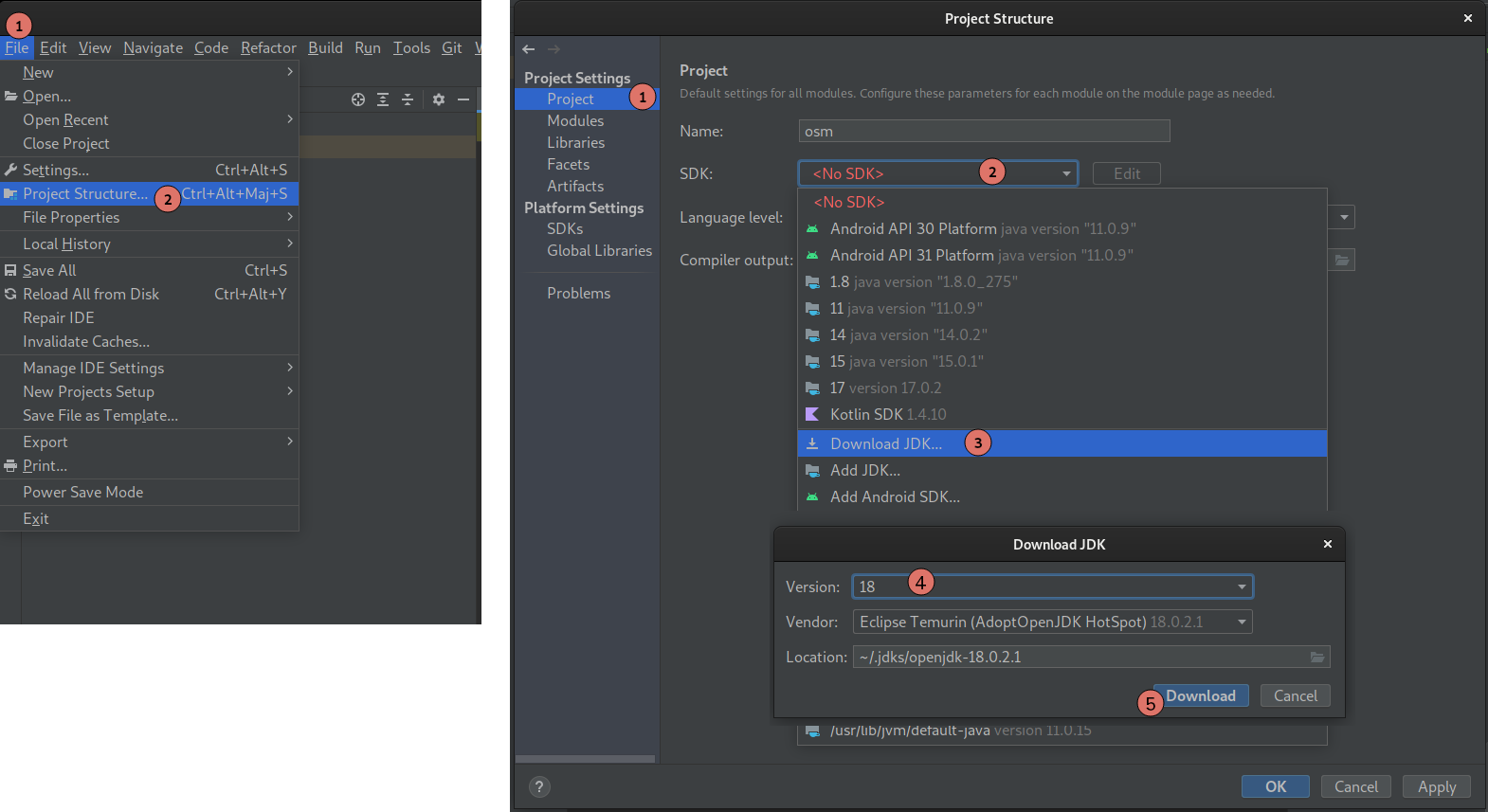The width and height of the screenshot is (1488, 812).
Task: Click the help question mark button
Action: point(539,786)
